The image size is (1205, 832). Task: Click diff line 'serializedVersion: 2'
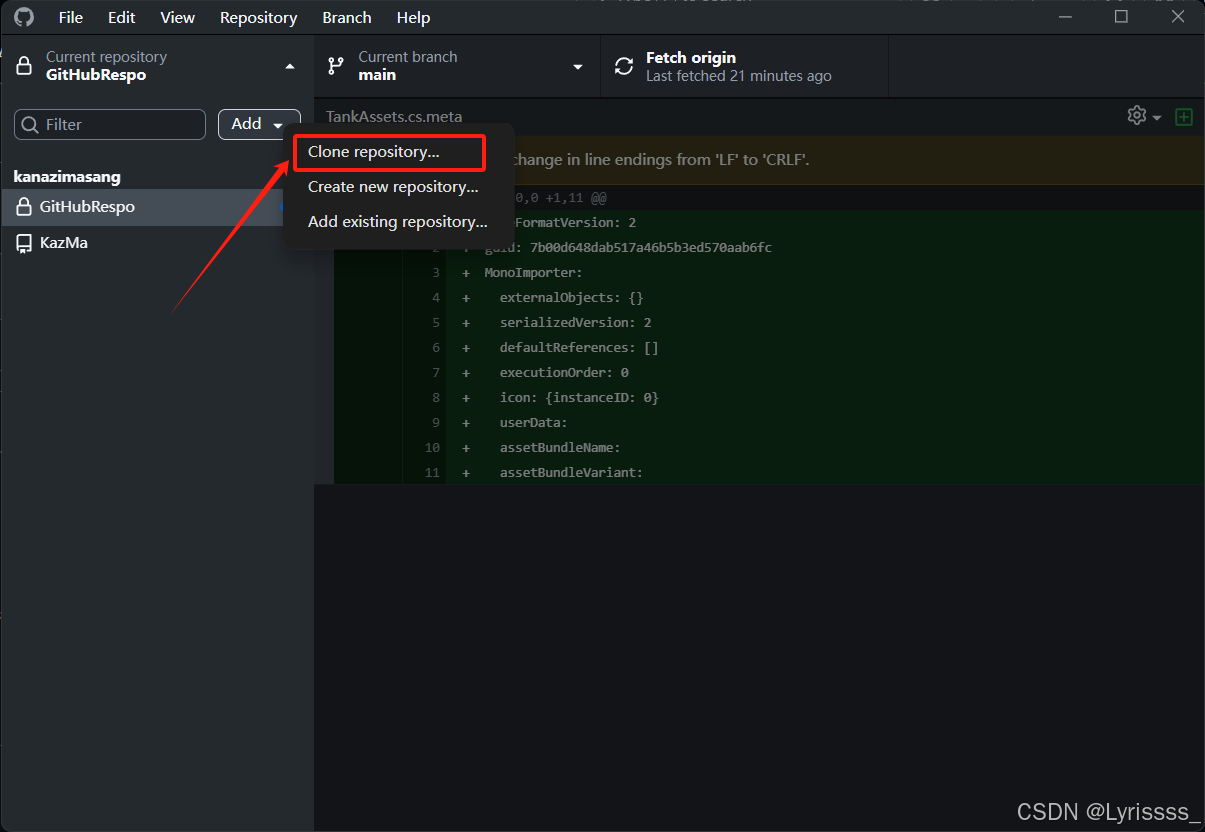(575, 322)
